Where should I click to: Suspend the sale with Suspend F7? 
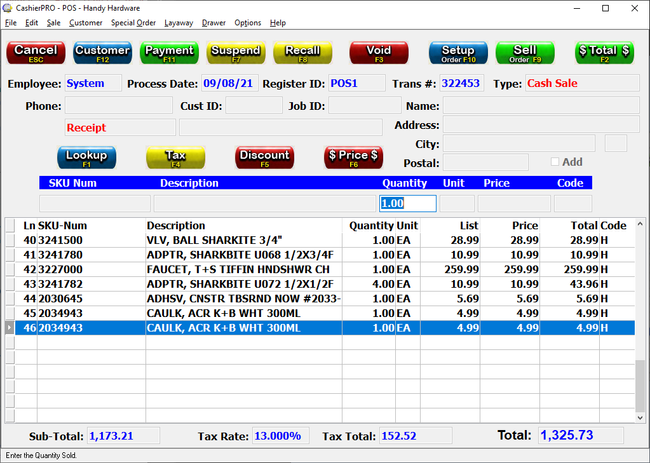pyautogui.click(x=236, y=53)
